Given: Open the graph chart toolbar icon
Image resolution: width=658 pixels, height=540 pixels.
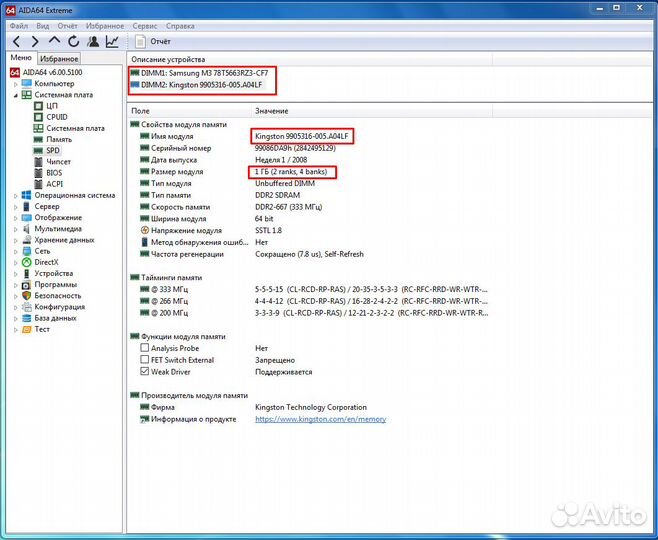Looking at the screenshot, I should pos(112,41).
